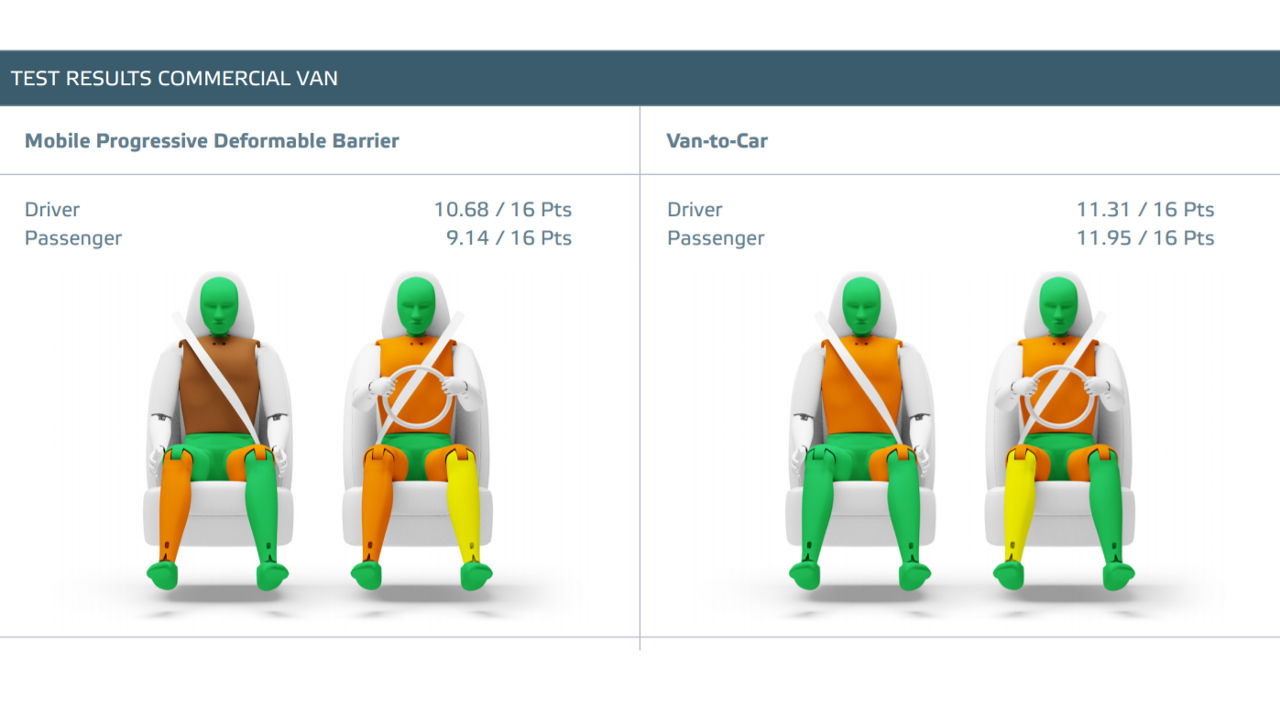Screen dimensions: 1280x720
Task: Select the Van-to-Car heading
Action: [x=717, y=141]
